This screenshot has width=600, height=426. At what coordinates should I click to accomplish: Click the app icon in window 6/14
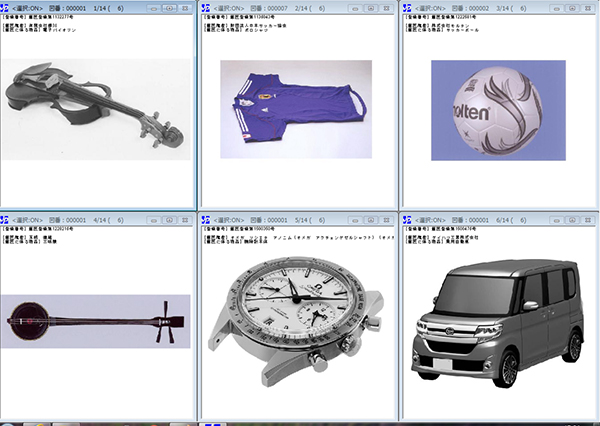(x=407, y=220)
